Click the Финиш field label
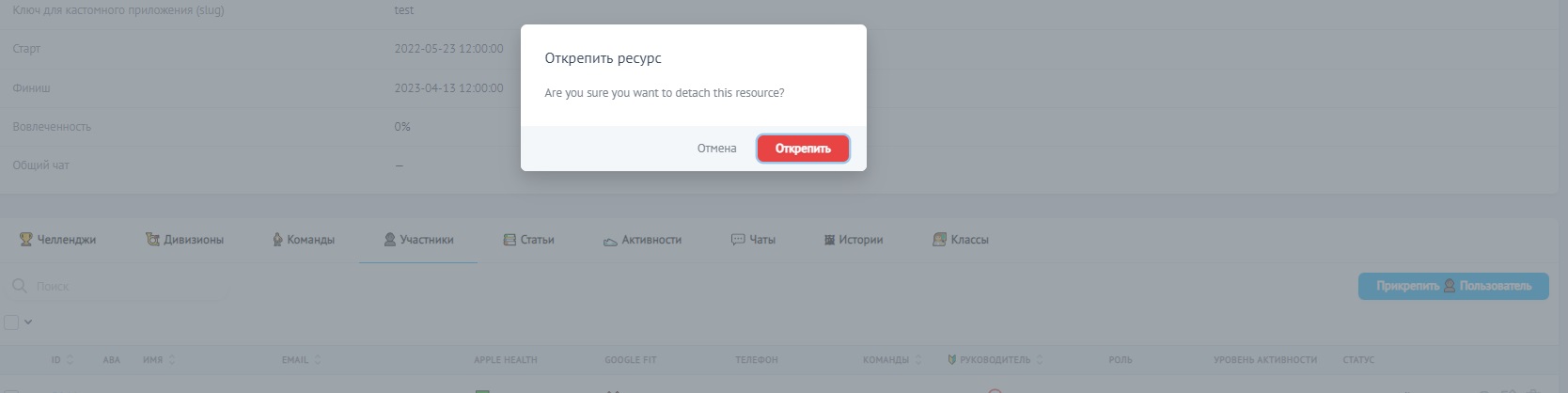 click(31, 88)
